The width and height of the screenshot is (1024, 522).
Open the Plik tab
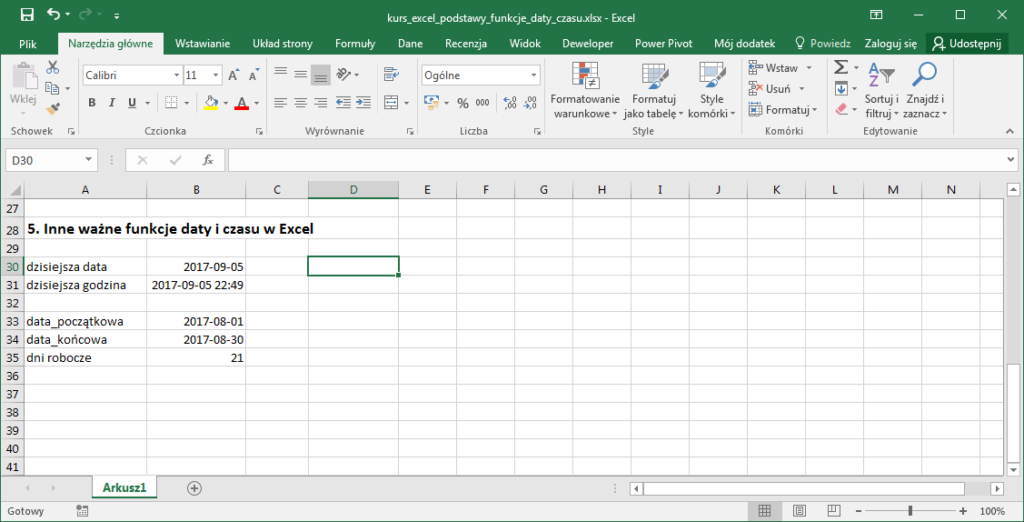pos(28,44)
